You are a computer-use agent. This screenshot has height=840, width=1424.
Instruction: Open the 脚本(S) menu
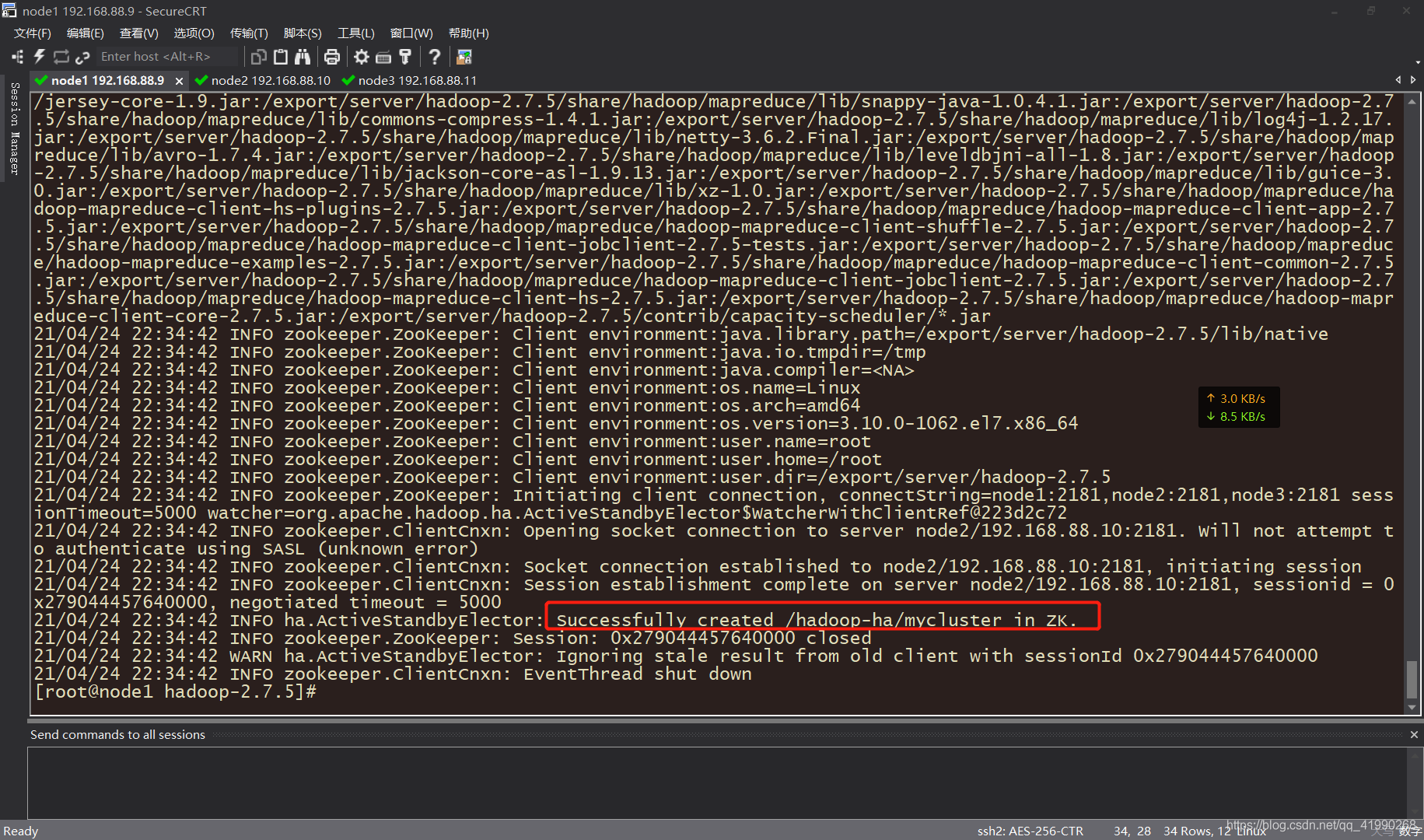(303, 33)
